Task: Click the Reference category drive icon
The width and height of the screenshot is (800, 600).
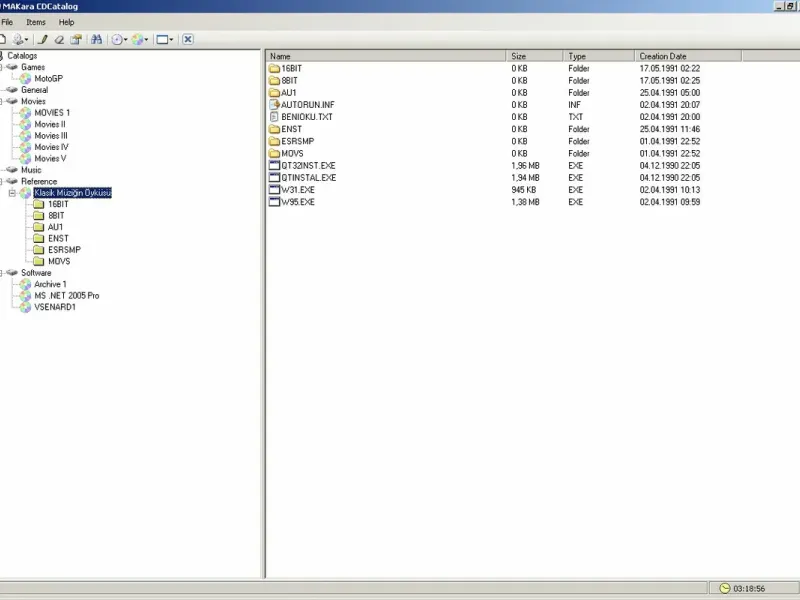Action: point(12,181)
